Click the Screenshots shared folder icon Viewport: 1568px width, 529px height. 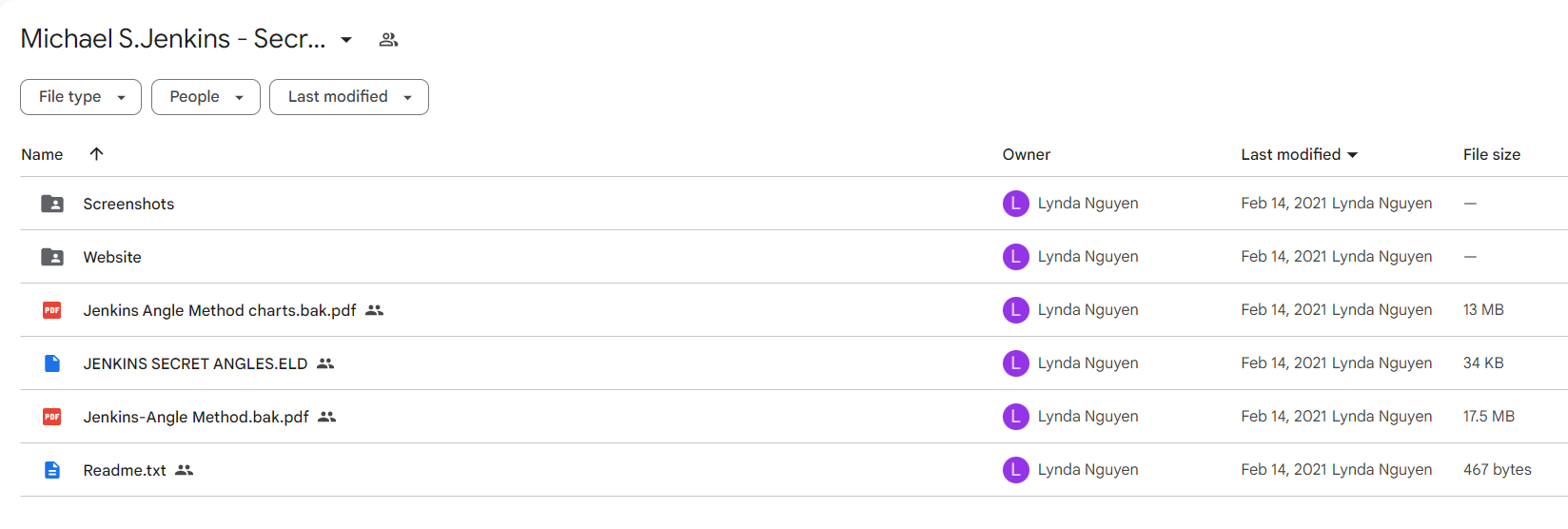coord(52,204)
